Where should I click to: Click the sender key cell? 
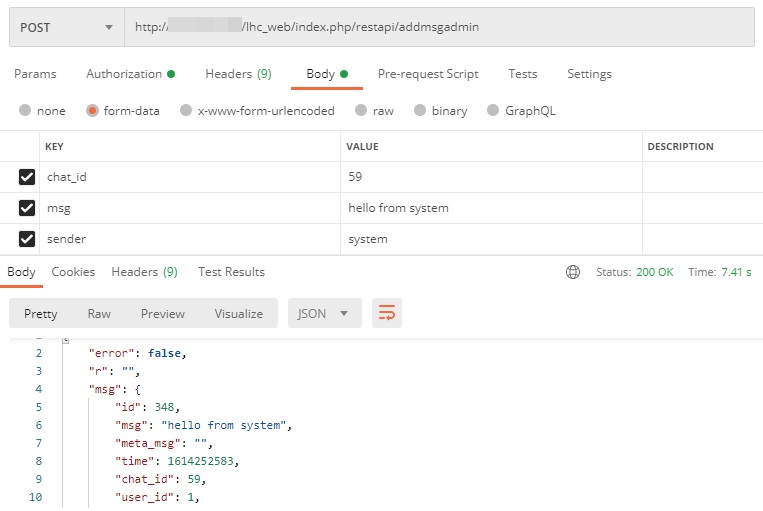pos(190,239)
